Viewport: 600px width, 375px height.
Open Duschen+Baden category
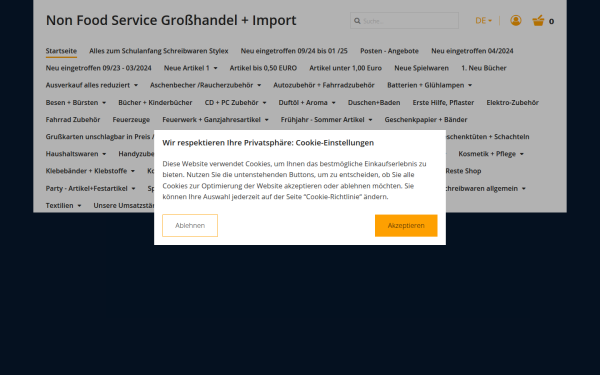(x=374, y=103)
